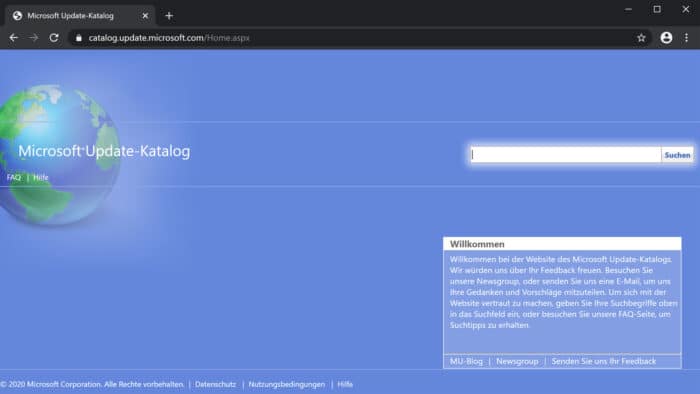Click the Willkommen heading text

click(477, 244)
